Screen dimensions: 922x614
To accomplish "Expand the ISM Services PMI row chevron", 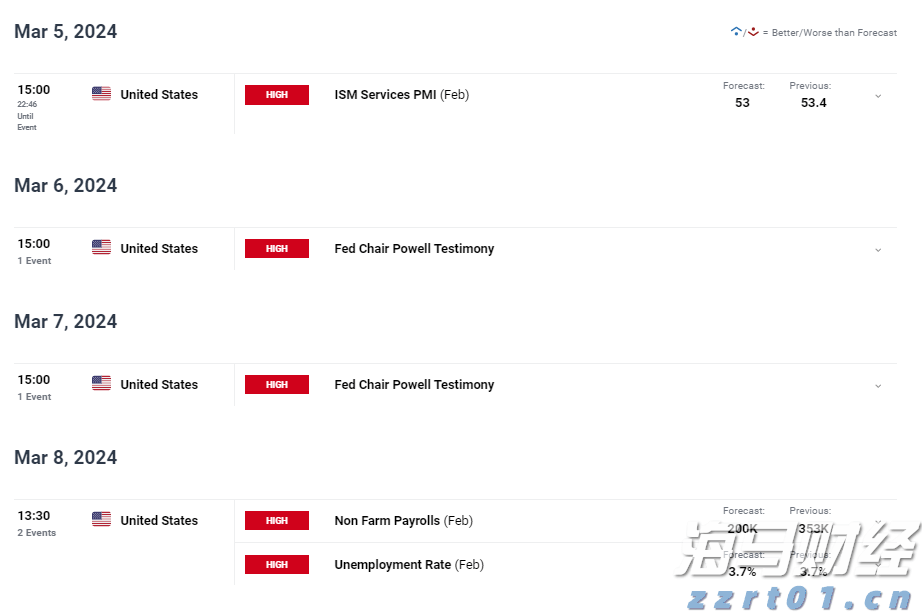I will 878,96.
